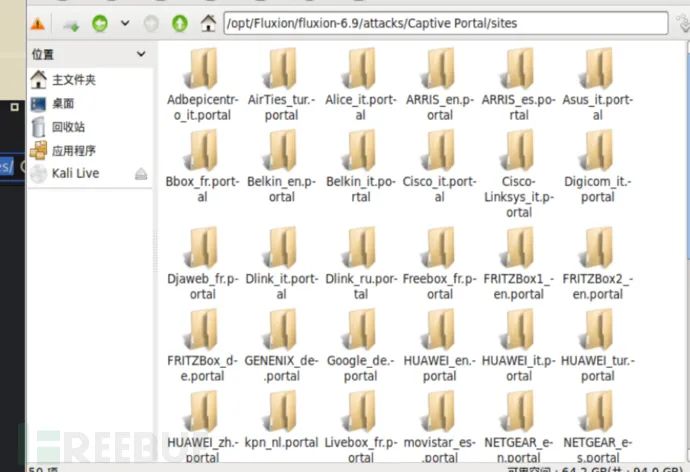Image resolution: width=690 pixels, height=472 pixels.
Task: Select the Dlink_ru.portal folder
Action: [x=361, y=264]
